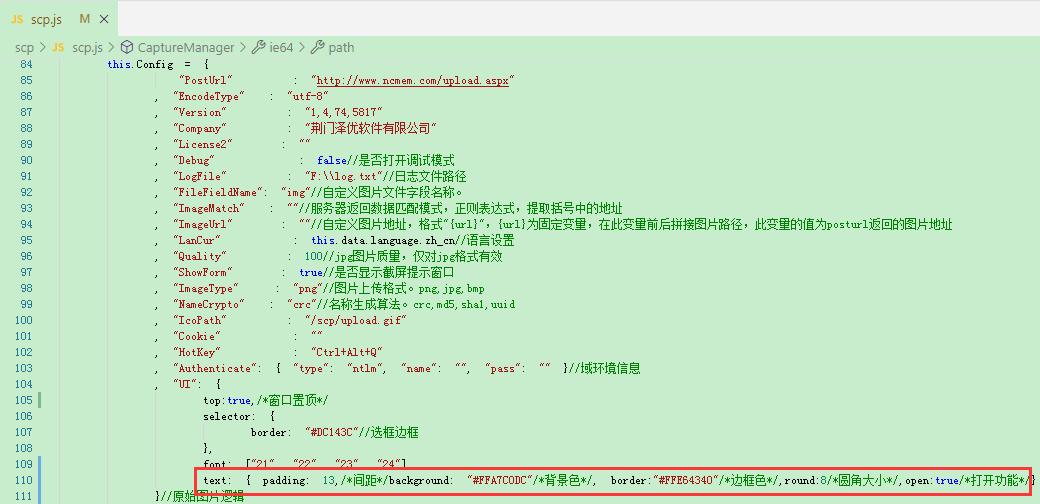Click the "LanCur" key

coord(197,239)
